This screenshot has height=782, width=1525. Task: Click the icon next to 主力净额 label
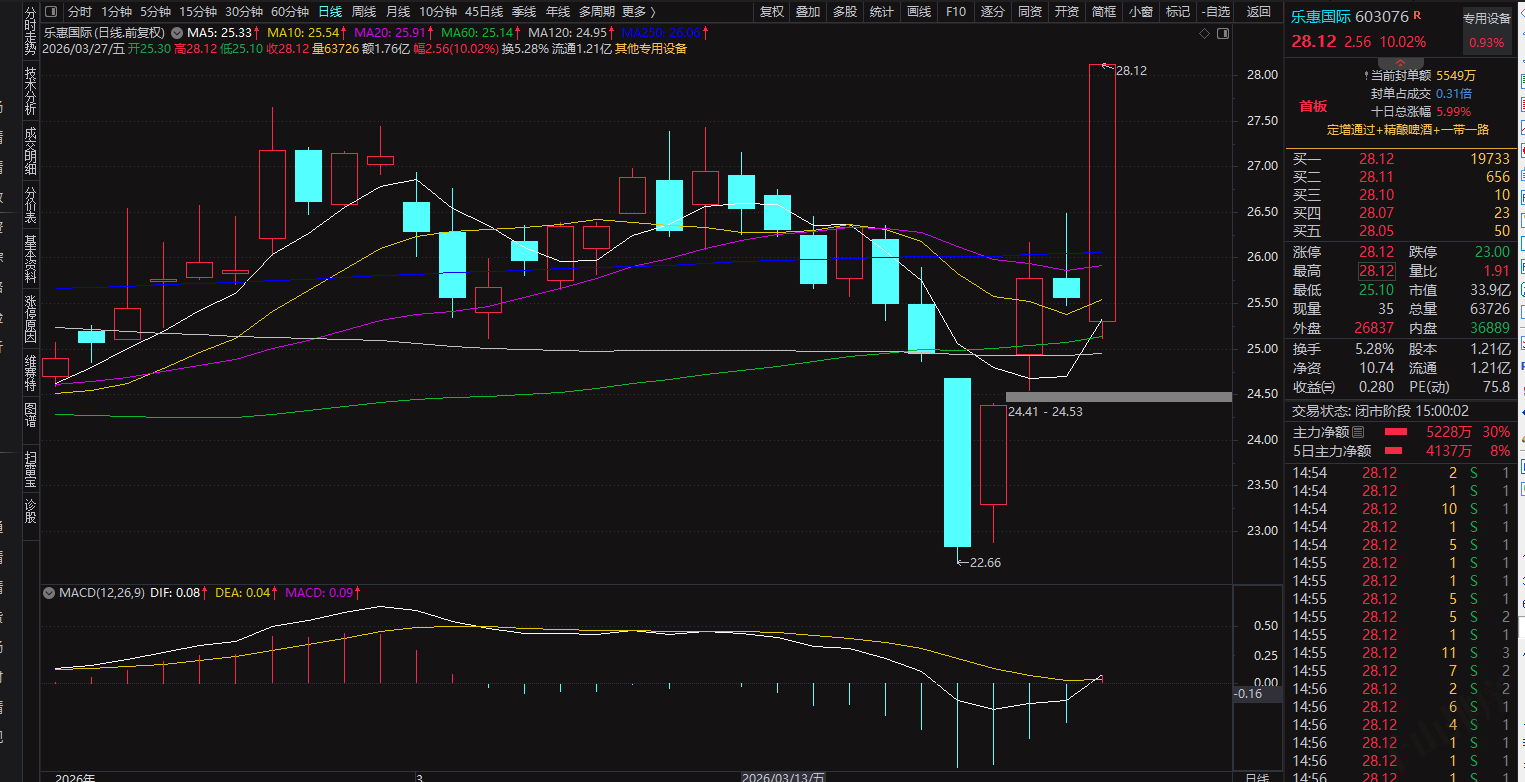point(1357,433)
